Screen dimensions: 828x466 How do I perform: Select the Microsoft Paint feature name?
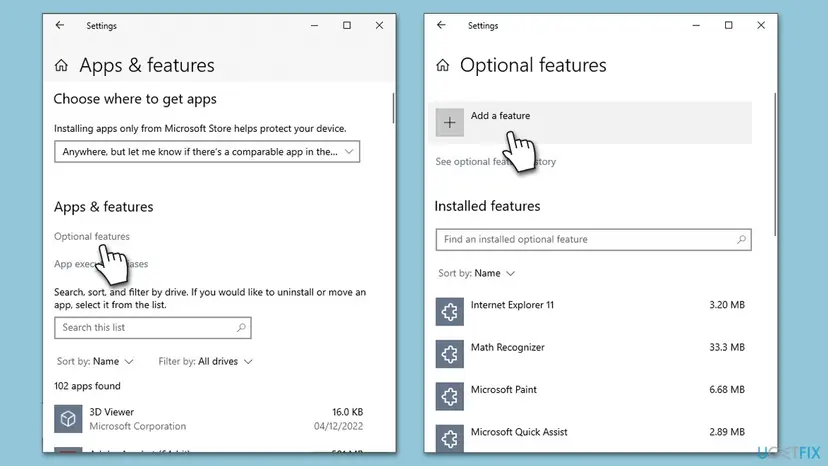tap(504, 389)
